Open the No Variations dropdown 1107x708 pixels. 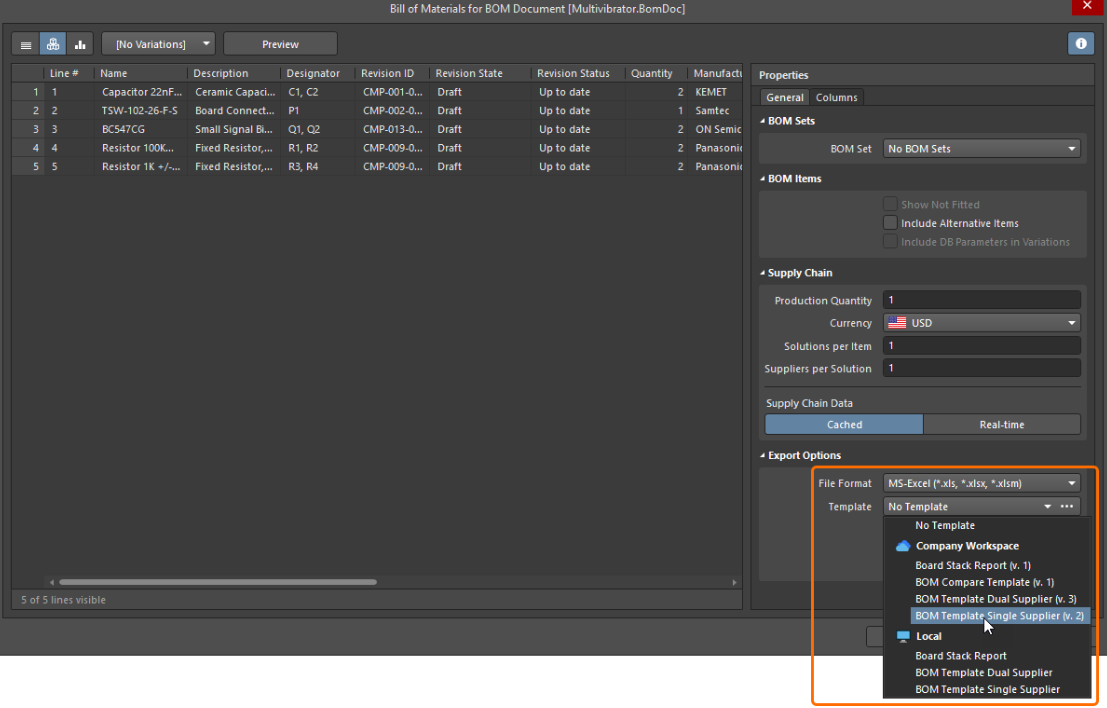coord(158,44)
